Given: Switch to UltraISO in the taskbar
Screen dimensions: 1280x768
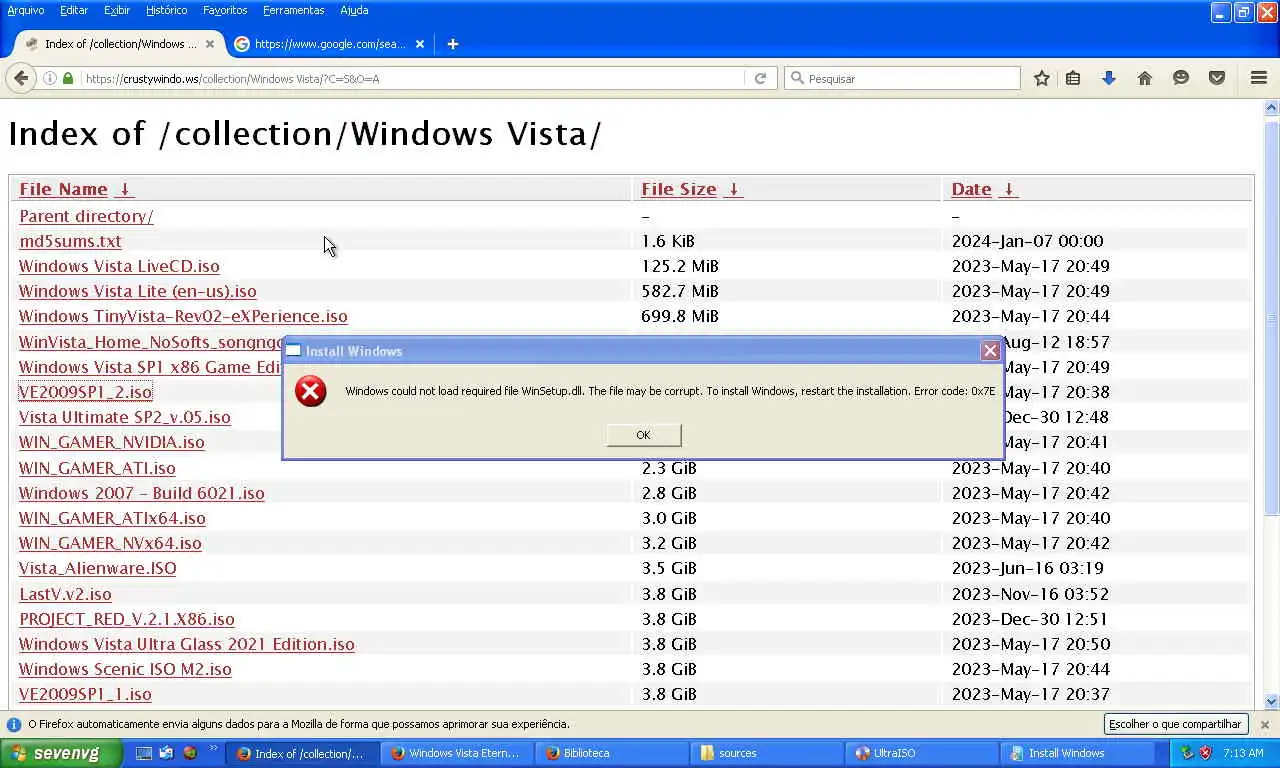Looking at the screenshot, I should pyautogui.click(x=923, y=753).
